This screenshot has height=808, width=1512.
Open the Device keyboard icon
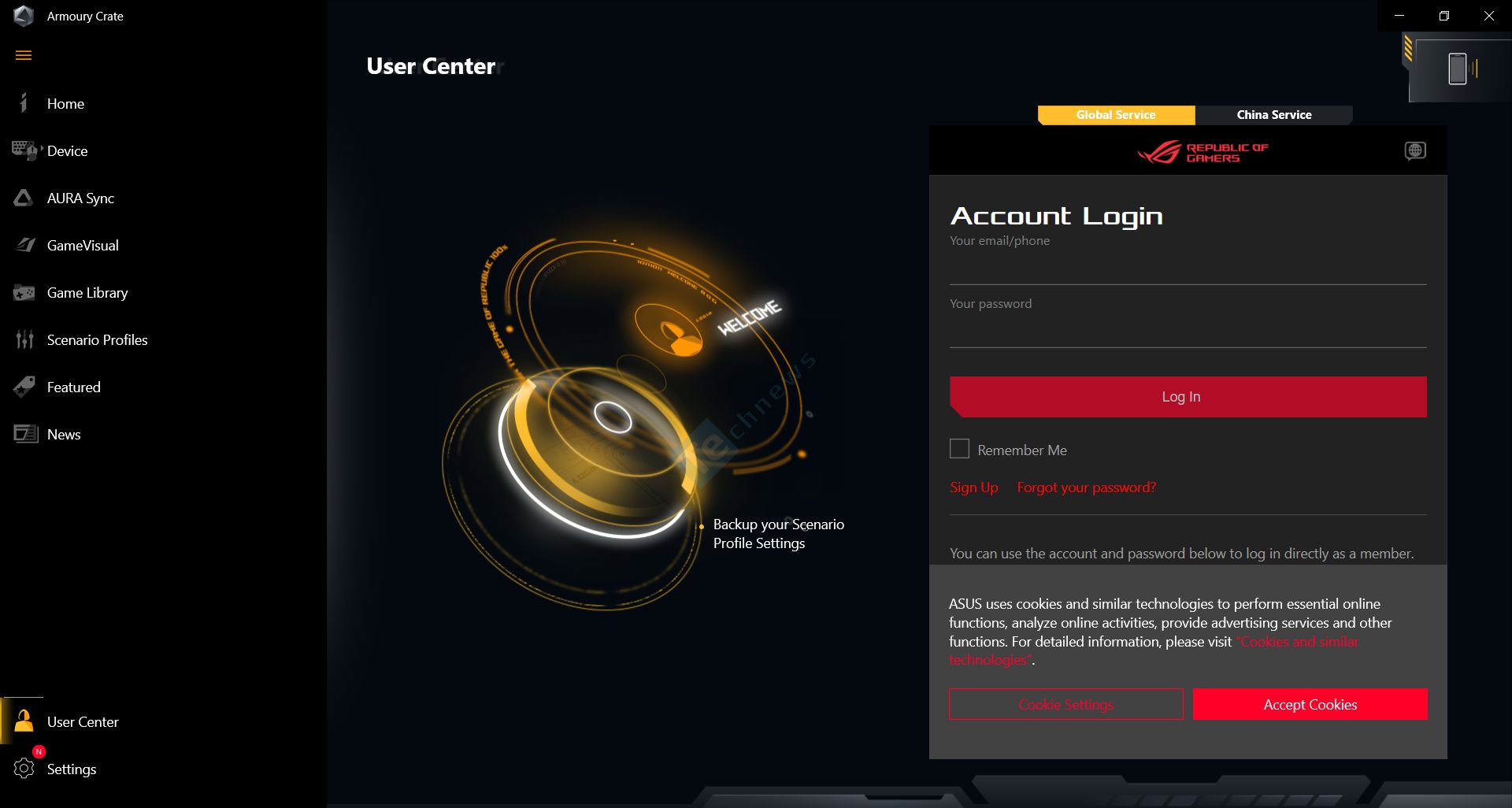click(x=24, y=150)
